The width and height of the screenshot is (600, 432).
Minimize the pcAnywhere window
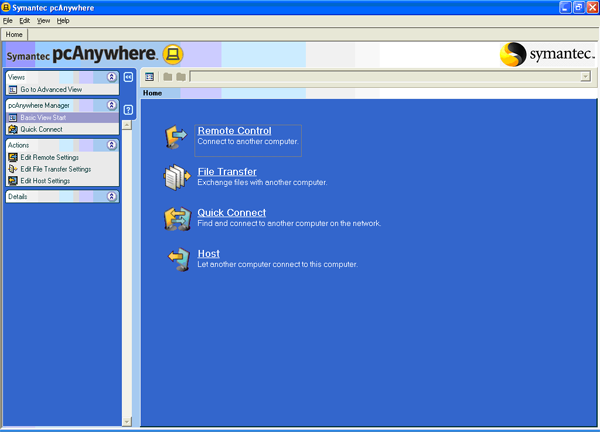(565, 7)
